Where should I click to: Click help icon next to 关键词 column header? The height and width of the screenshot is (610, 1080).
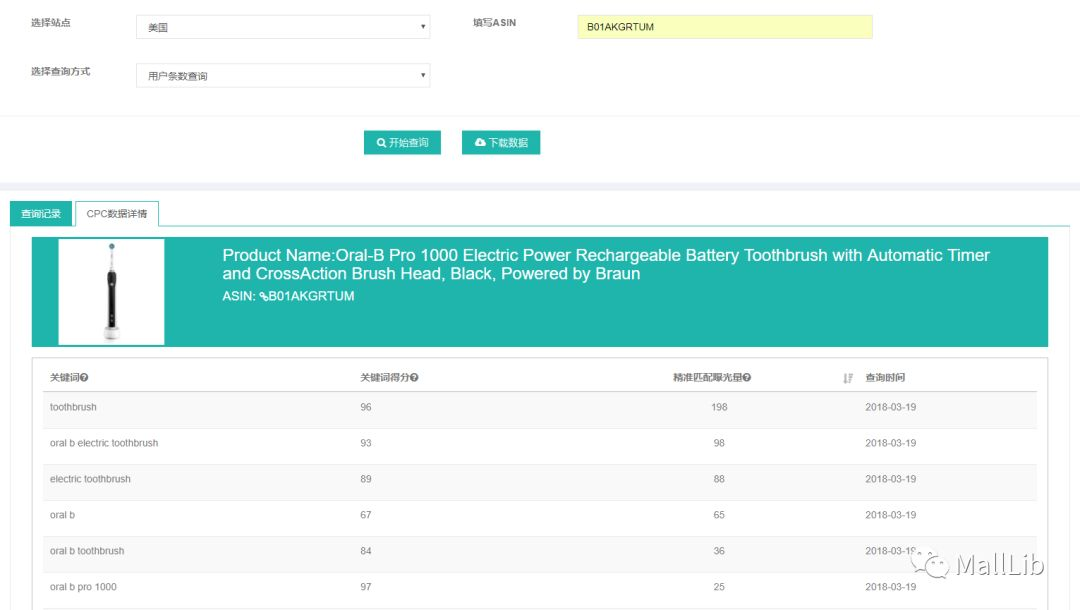point(84,377)
